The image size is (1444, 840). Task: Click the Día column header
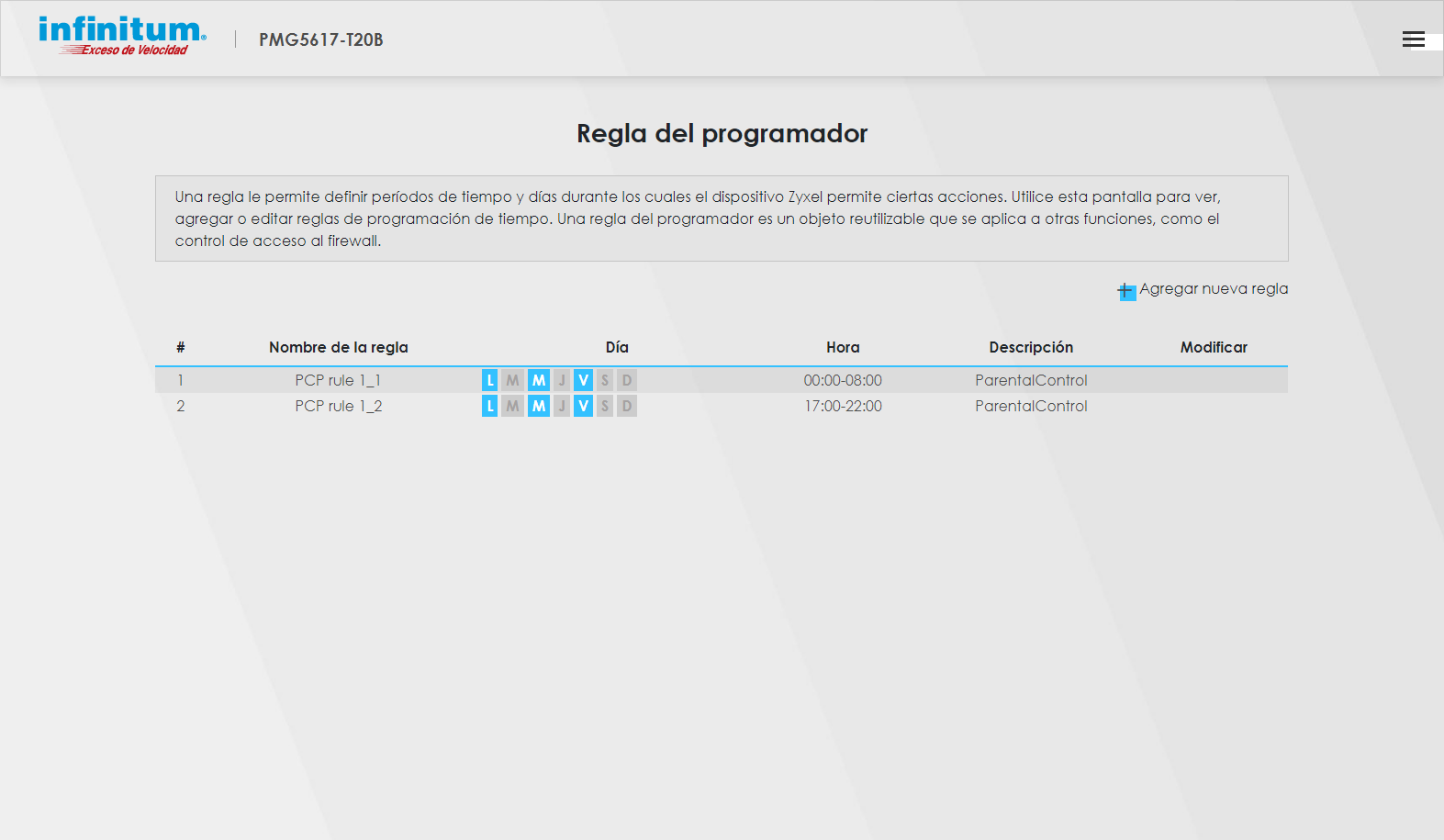(x=617, y=347)
